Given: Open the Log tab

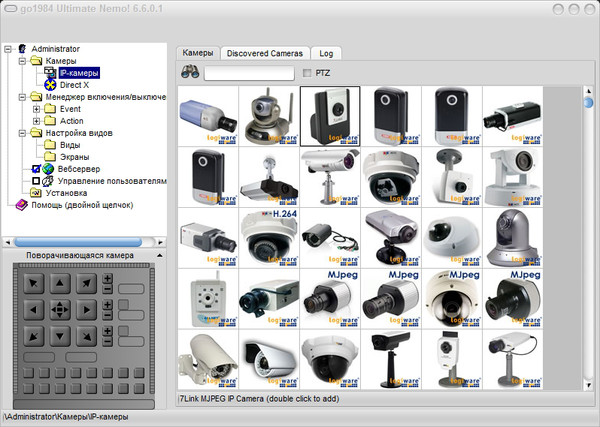Looking at the screenshot, I should (325, 52).
